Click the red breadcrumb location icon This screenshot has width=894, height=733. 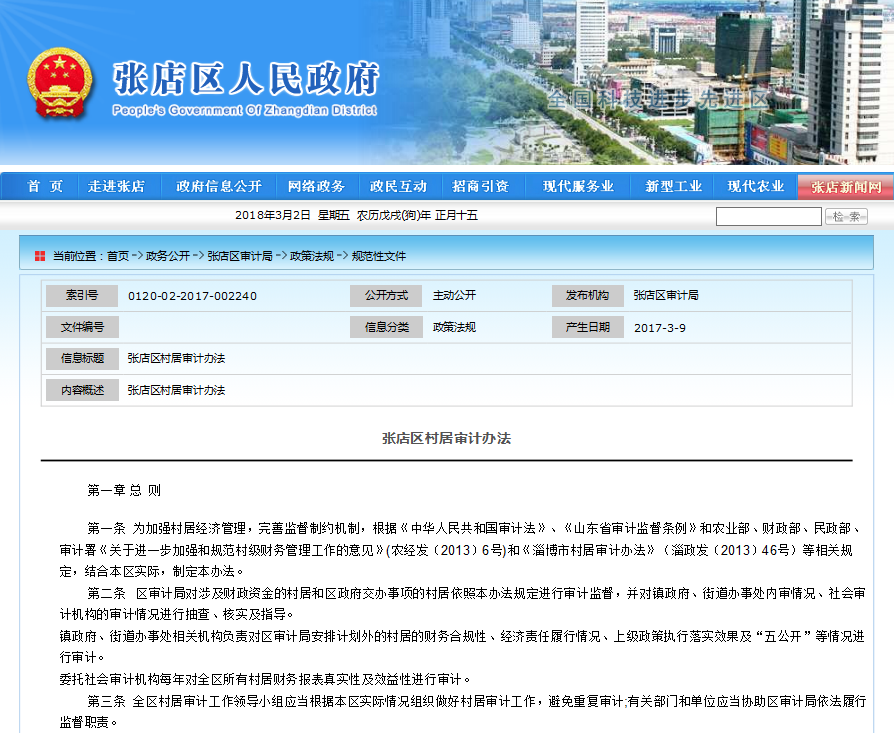[x=39, y=256]
